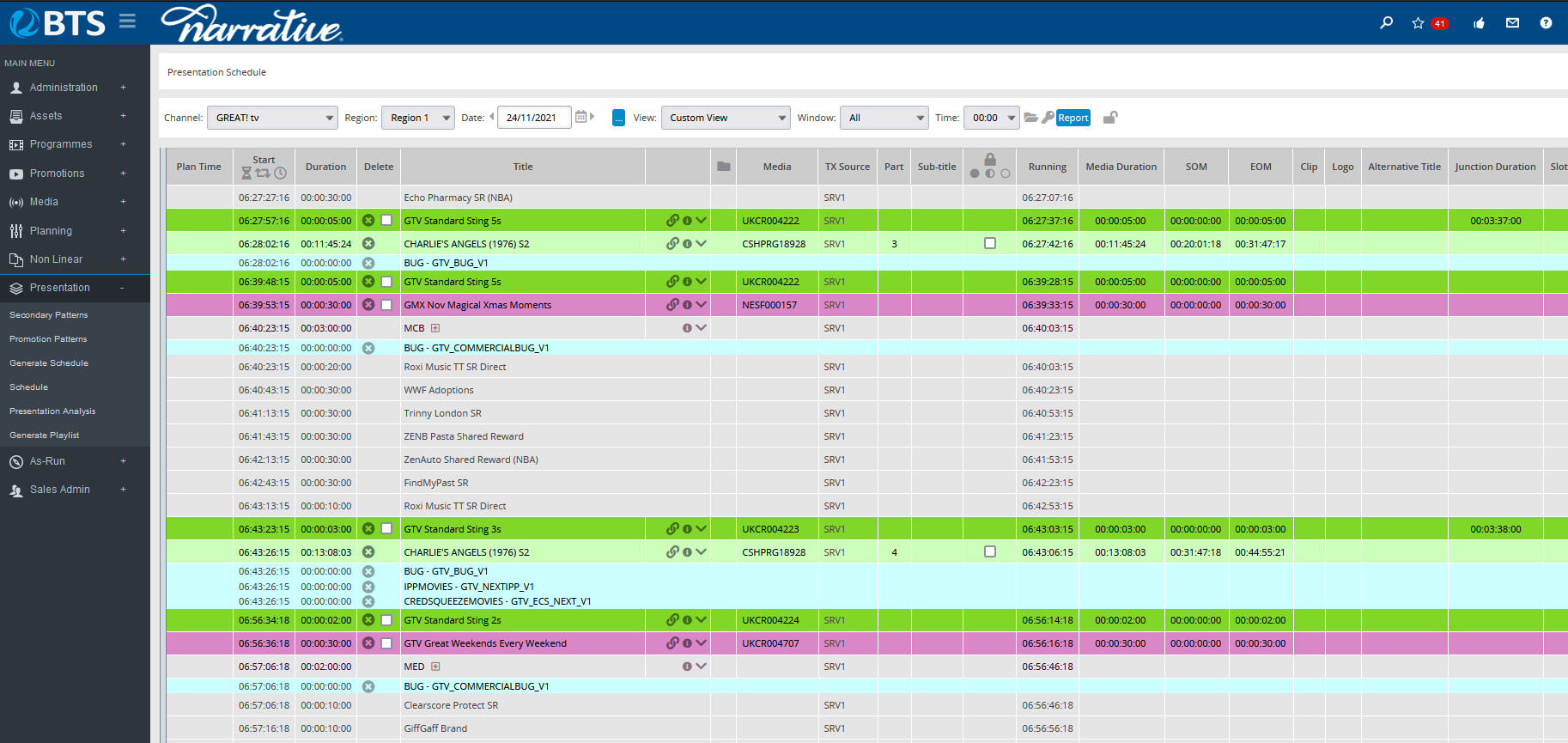The height and width of the screenshot is (743, 1568).
Task: Expand the MED break plus icon
Action: pos(435,667)
